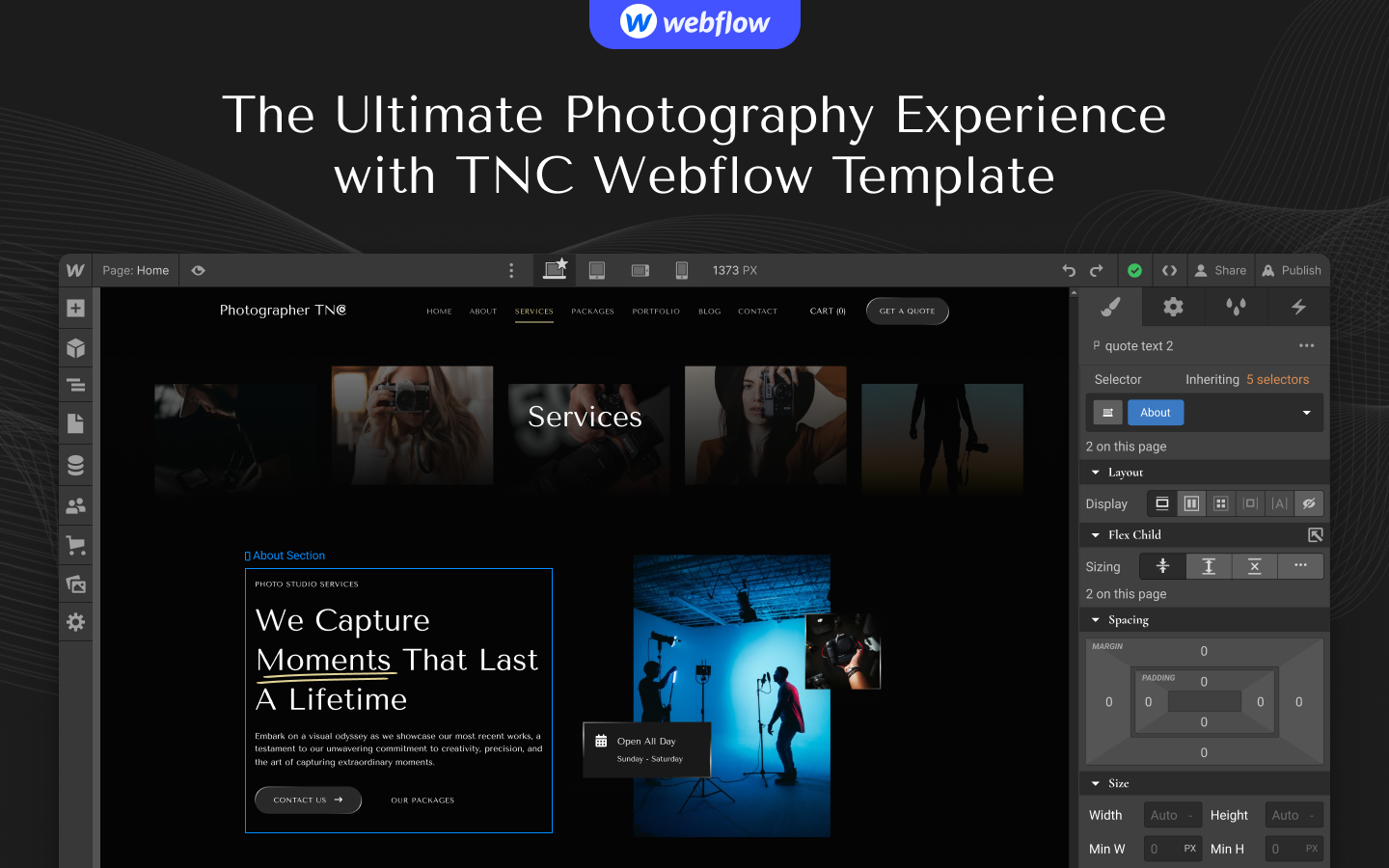Open the Add Elements panel
Screen dimensions: 1389x868
[75, 308]
